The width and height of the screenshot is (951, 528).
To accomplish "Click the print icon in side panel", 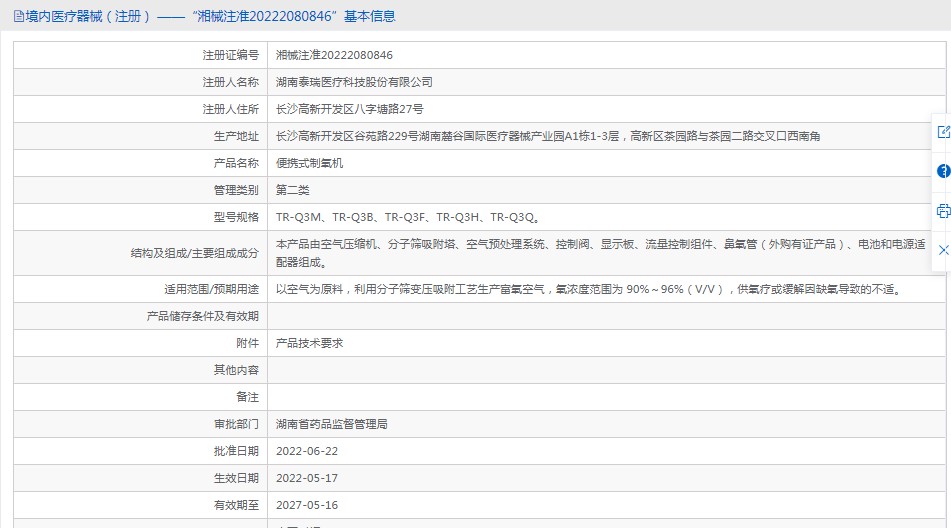I will coord(943,211).
